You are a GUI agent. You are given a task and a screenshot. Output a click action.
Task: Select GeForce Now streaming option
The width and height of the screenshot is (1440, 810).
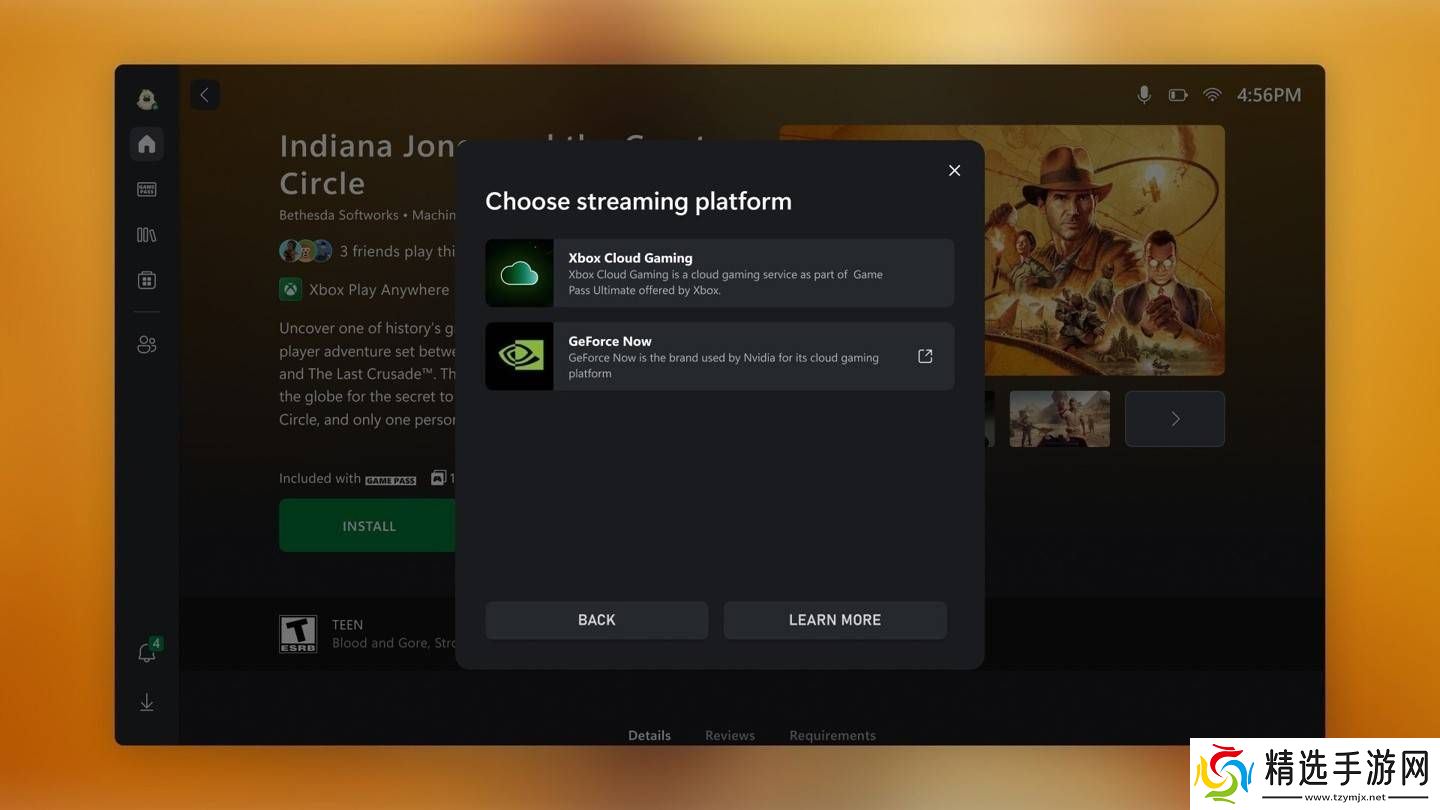point(719,356)
